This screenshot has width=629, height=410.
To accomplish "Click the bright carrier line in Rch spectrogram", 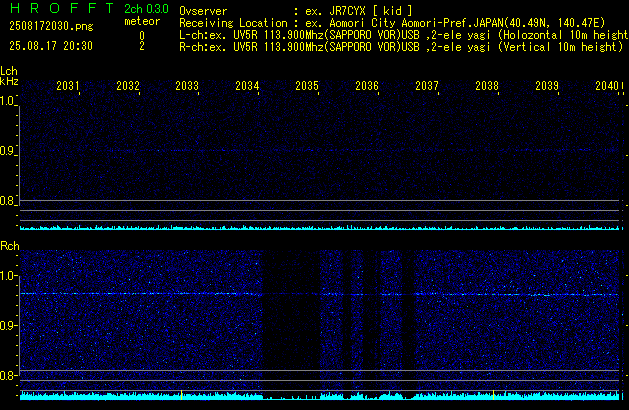I will pos(320,294).
